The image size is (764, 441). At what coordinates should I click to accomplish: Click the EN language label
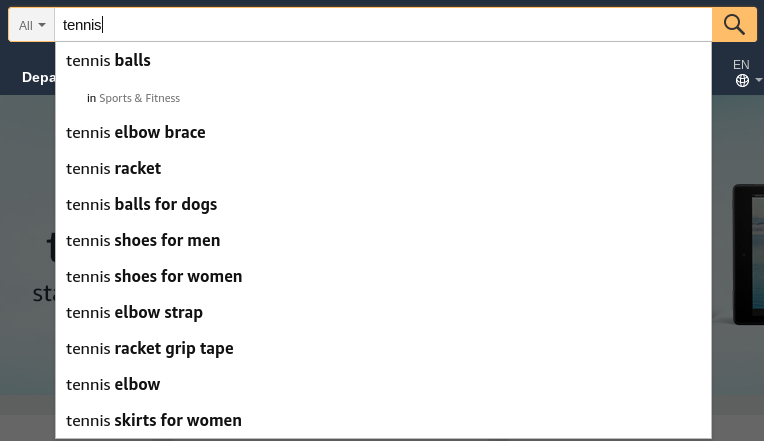(x=741, y=64)
